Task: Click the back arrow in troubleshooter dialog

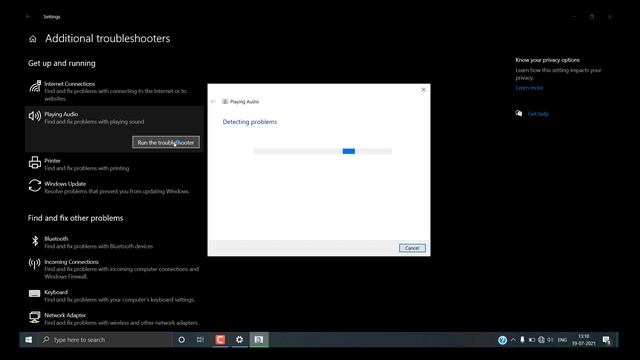Action: click(x=213, y=101)
